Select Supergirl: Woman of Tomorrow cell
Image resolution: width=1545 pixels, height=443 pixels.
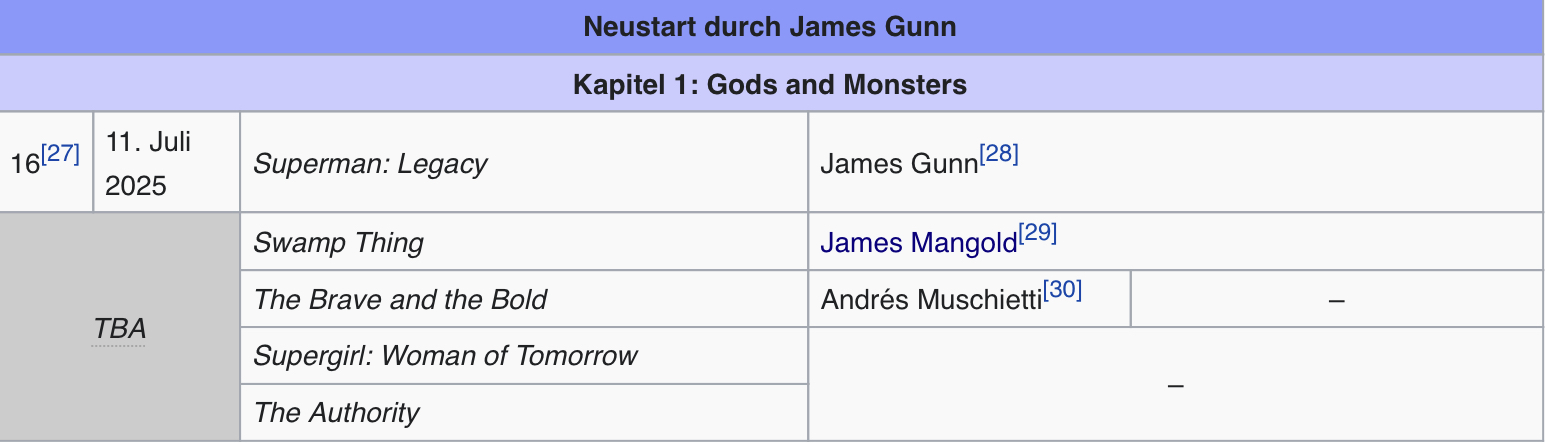[524, 355]
